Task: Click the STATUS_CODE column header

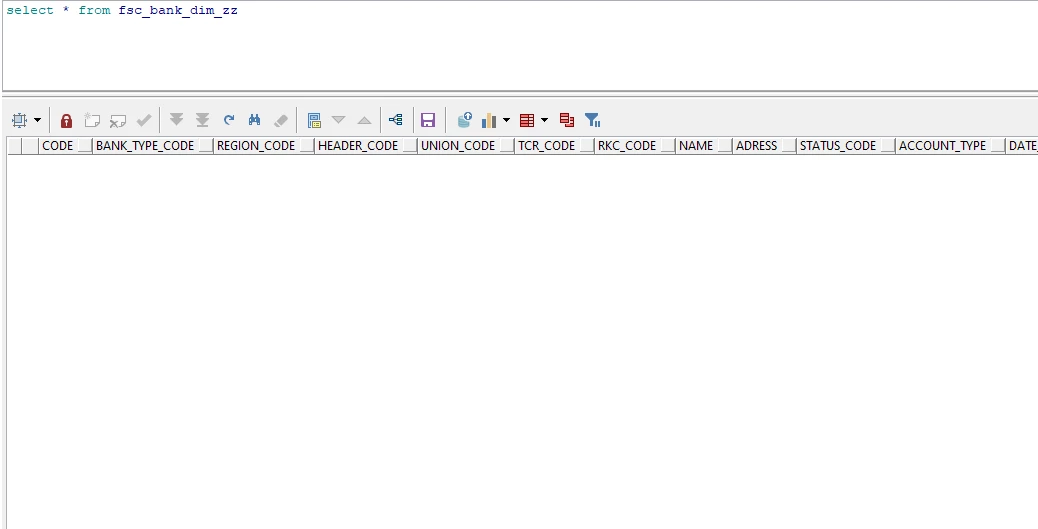Action: (x=838, y=146)
